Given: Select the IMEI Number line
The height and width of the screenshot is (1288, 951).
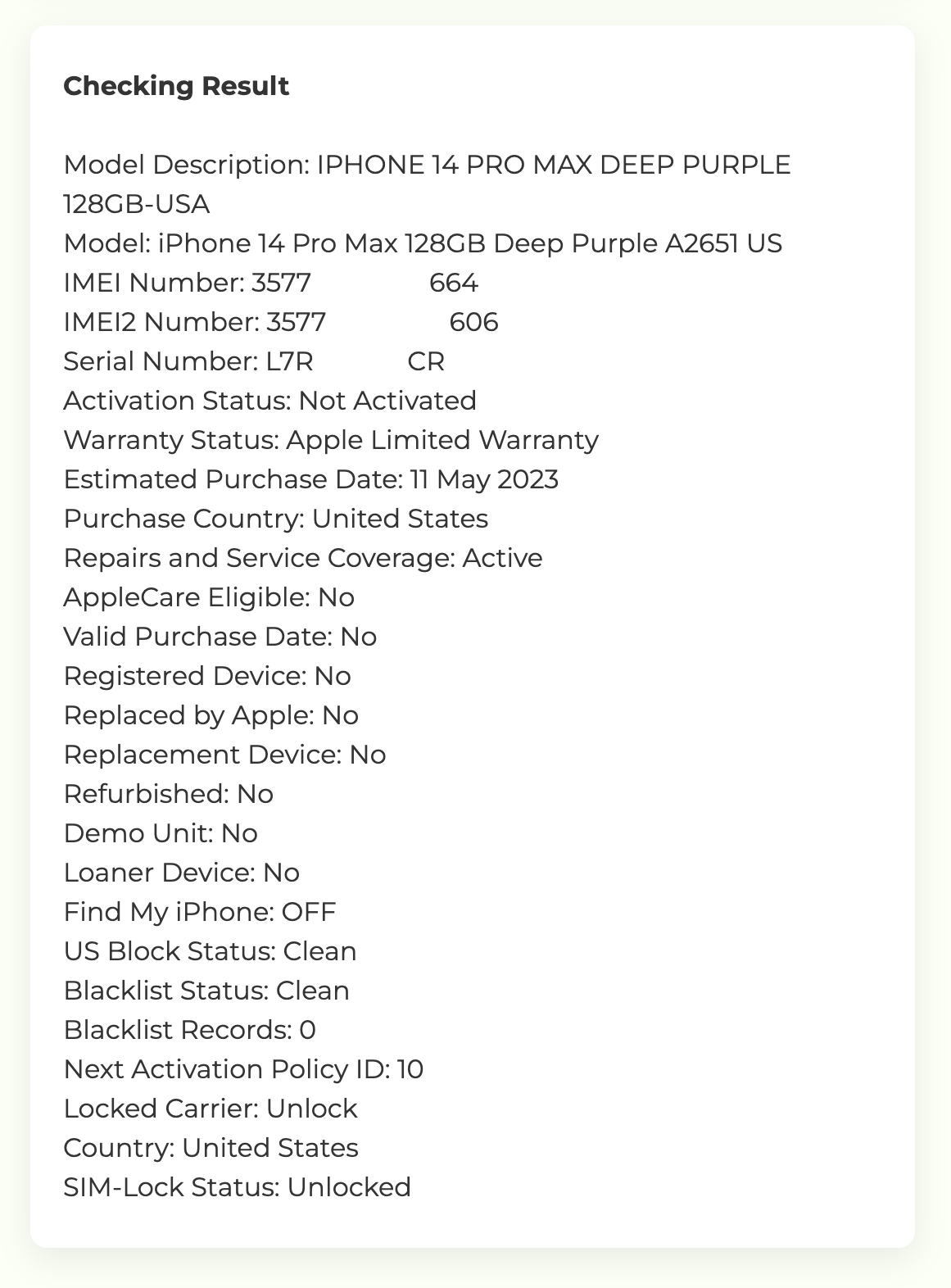Looking at the screenshot, I should point(271,283).
